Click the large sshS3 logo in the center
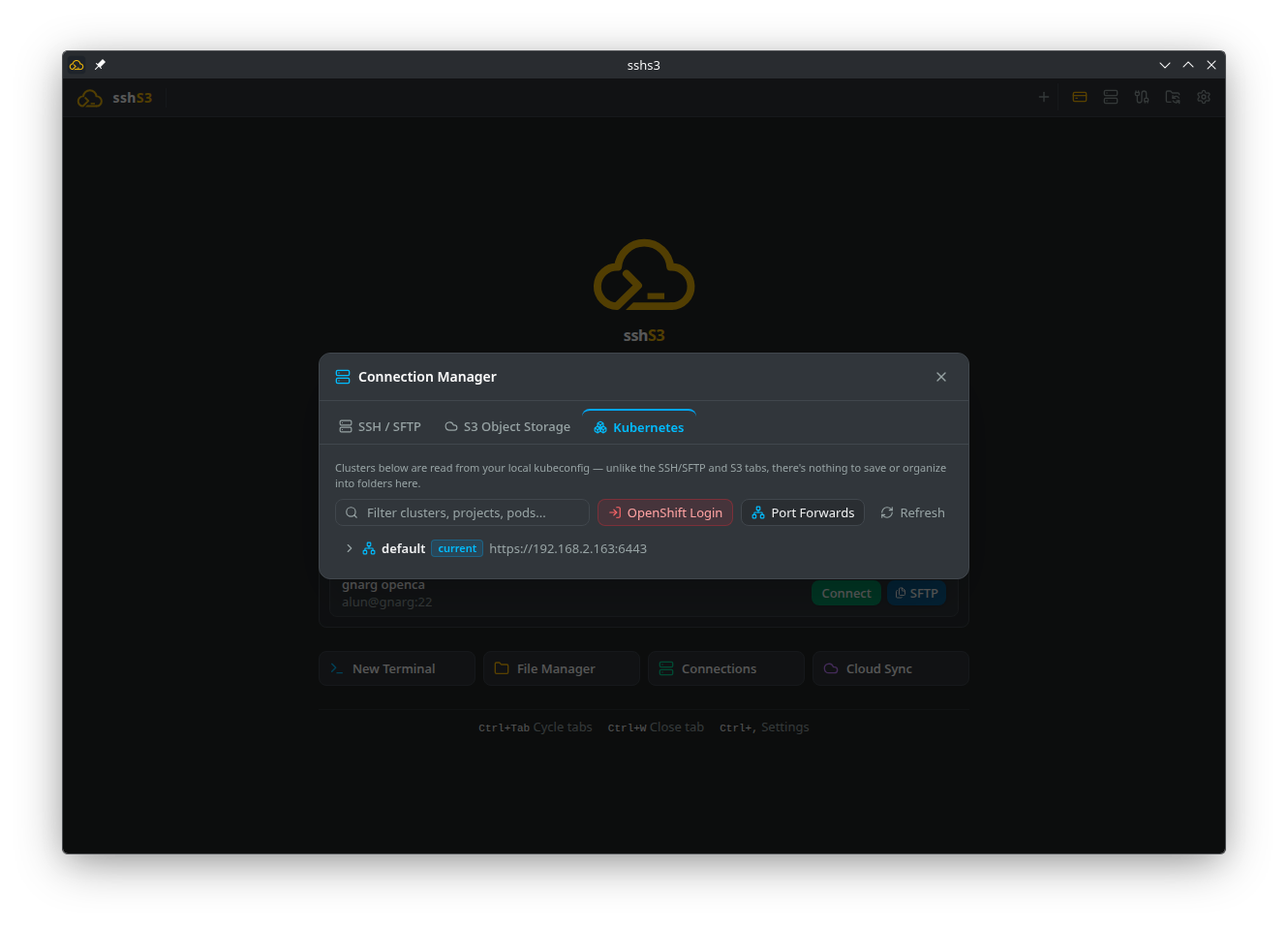This screenshot has height=928, width=1288. [x=644, y=275]
